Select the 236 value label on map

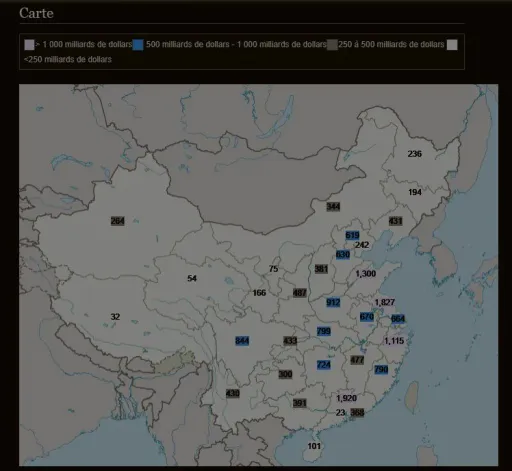pyautogui.click(x=415, y=154)
